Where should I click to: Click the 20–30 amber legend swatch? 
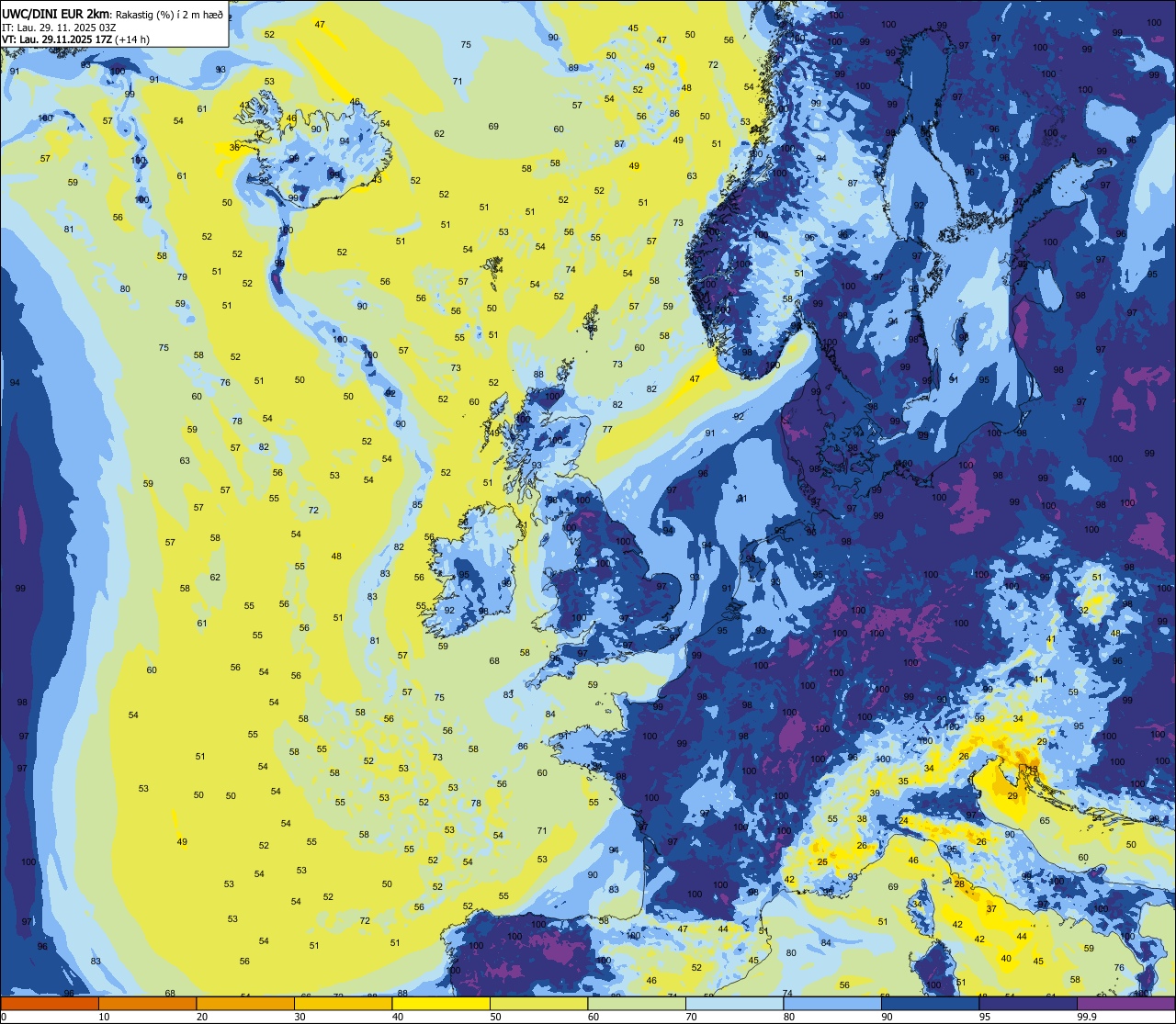(245, 1003)
